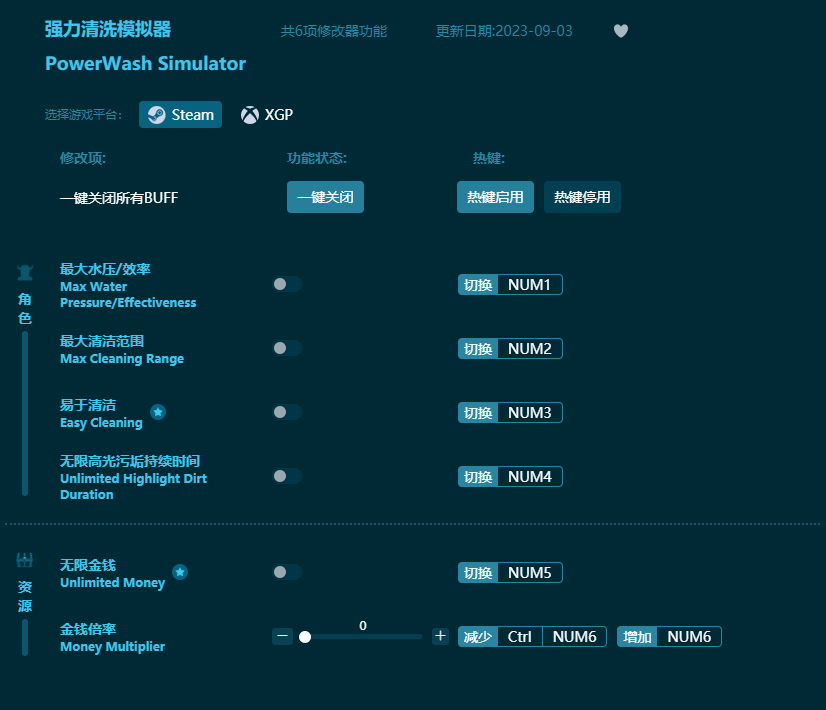Click the NUM5 hotkey field
The image size is (826, 710).
pyautogui.click(x=530, y=573)
